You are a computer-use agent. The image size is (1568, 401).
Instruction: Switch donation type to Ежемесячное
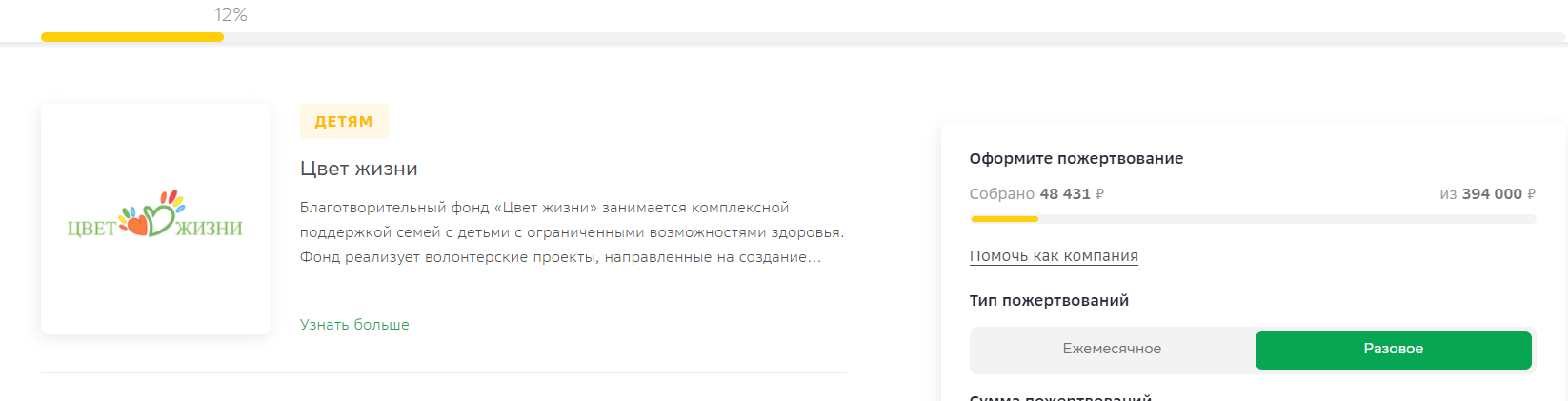pyautogui.click(x=1112, y=349)
